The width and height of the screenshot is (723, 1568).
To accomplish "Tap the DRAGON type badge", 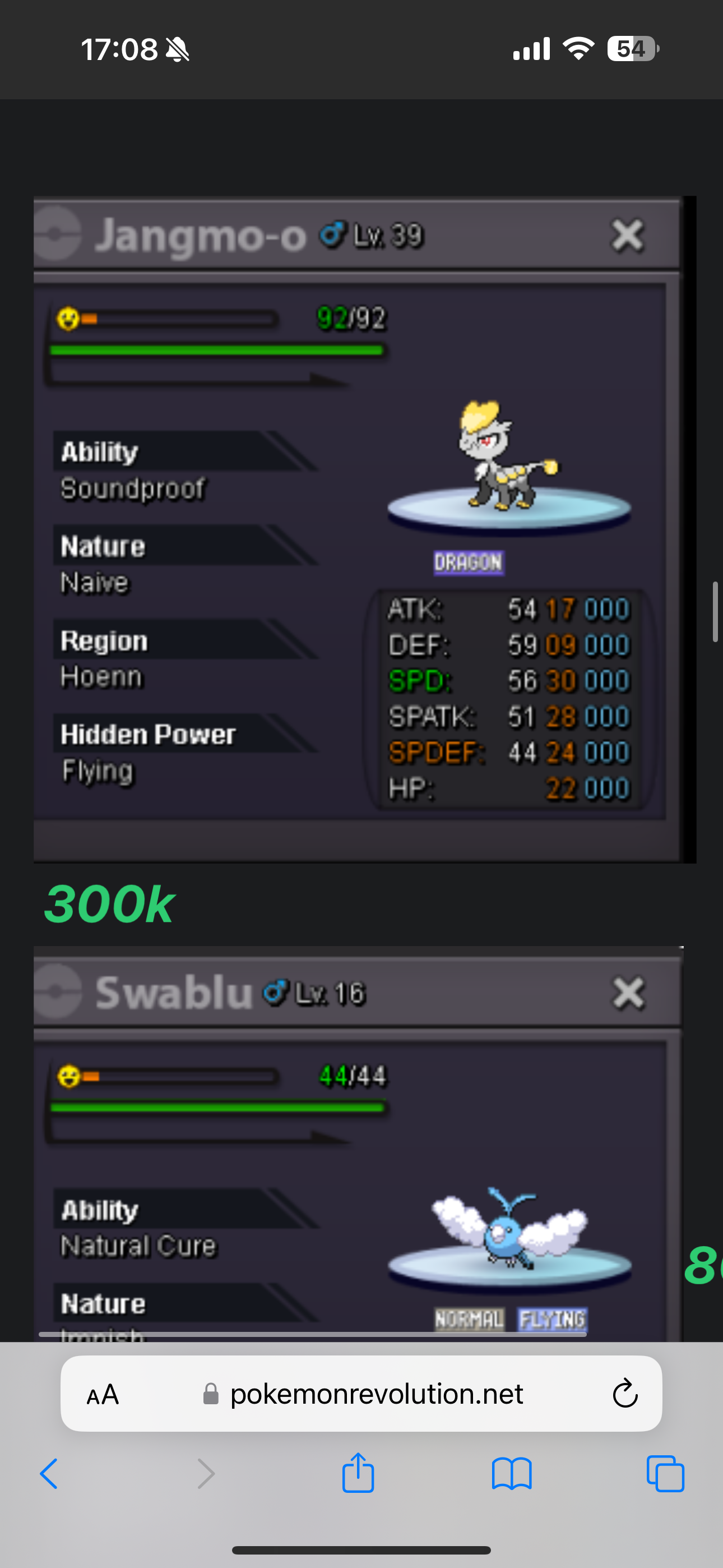I will click(x=468, y=562).
